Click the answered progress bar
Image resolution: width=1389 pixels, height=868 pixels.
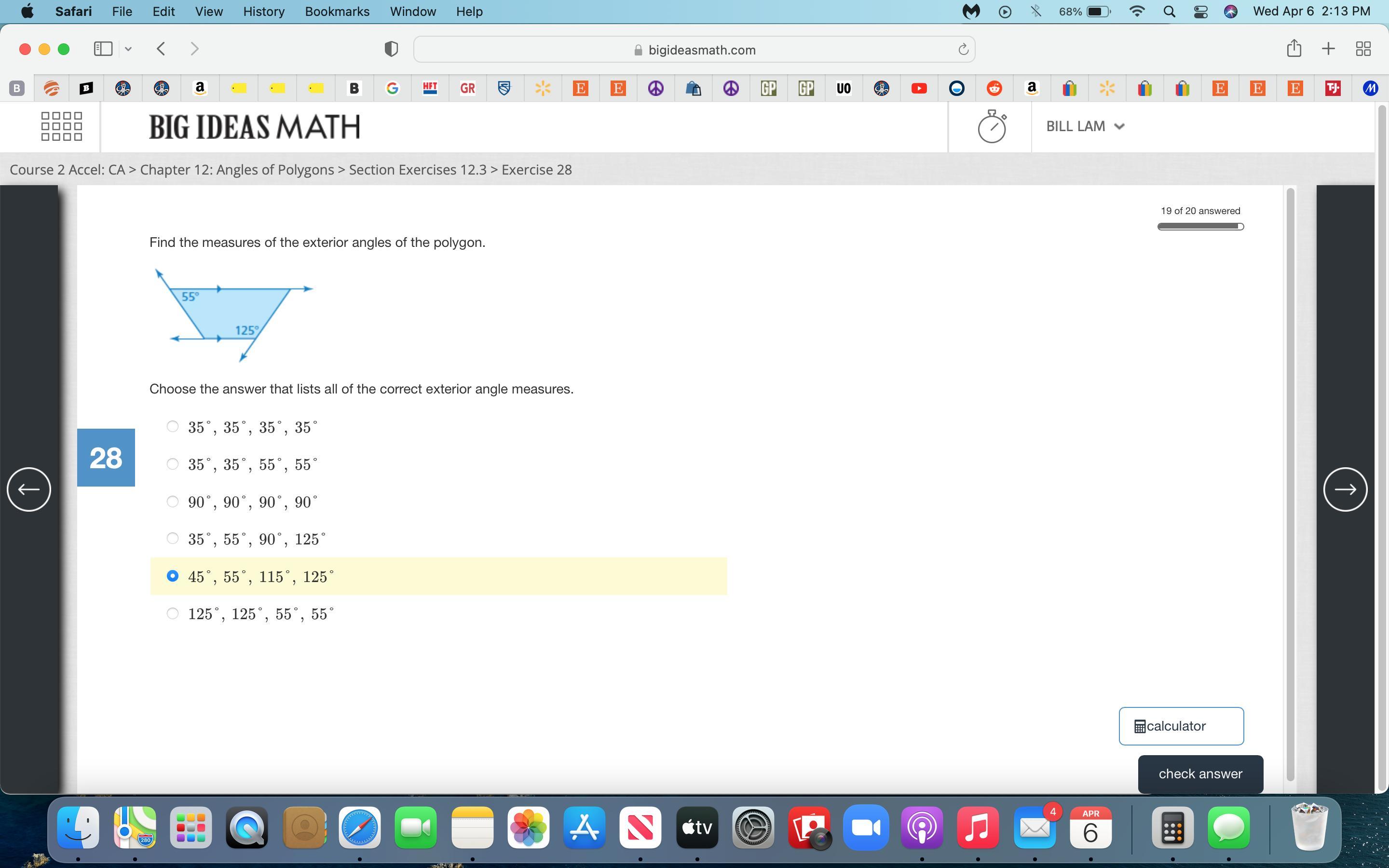[1200, 227]
